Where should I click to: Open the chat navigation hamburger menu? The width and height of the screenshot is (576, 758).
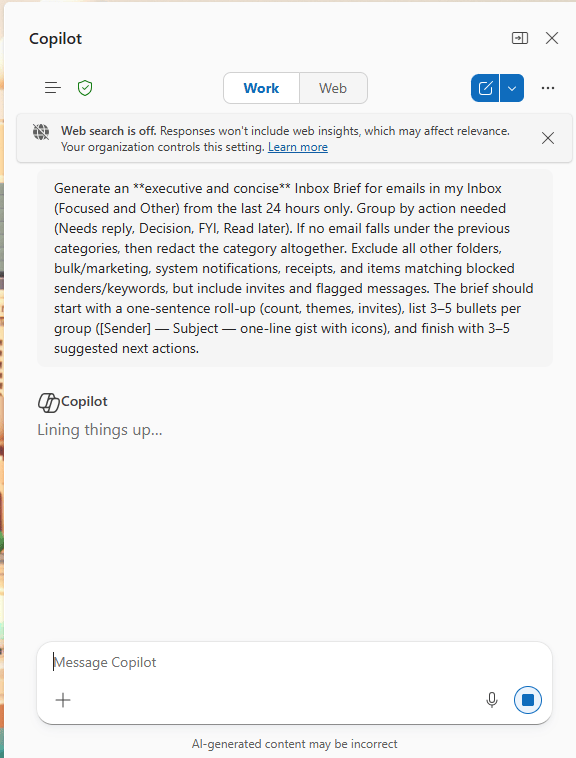[x=53, y=88]
